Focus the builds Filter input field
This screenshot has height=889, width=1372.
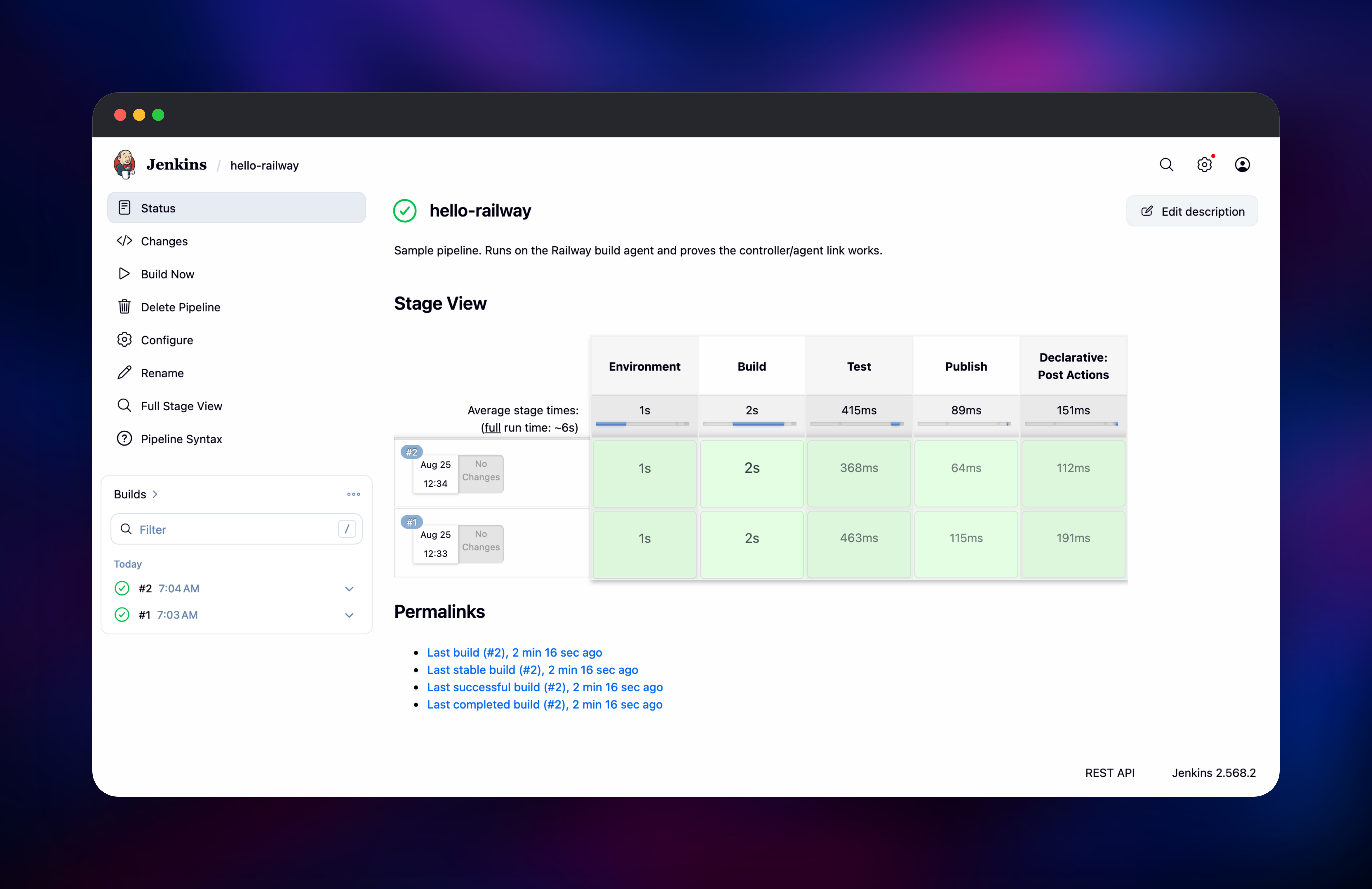coord(236,529)
